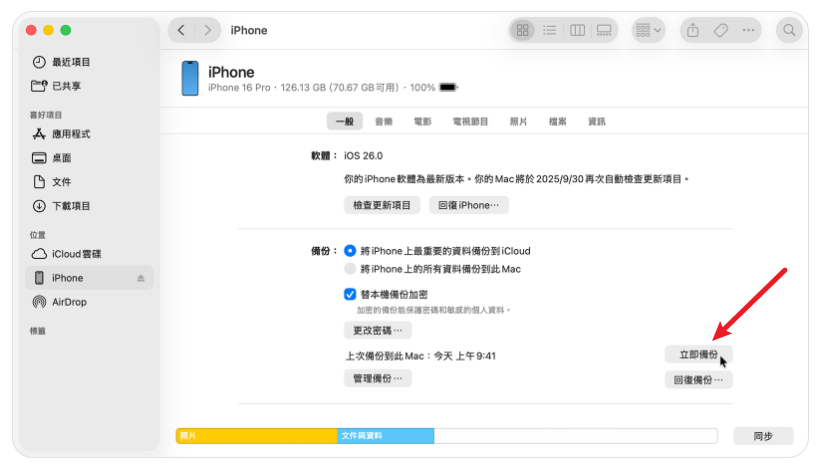Select backup to iCloud radio option
This screenshot has width=826, height=475.
pyautogui.click(x=350, y=251)
